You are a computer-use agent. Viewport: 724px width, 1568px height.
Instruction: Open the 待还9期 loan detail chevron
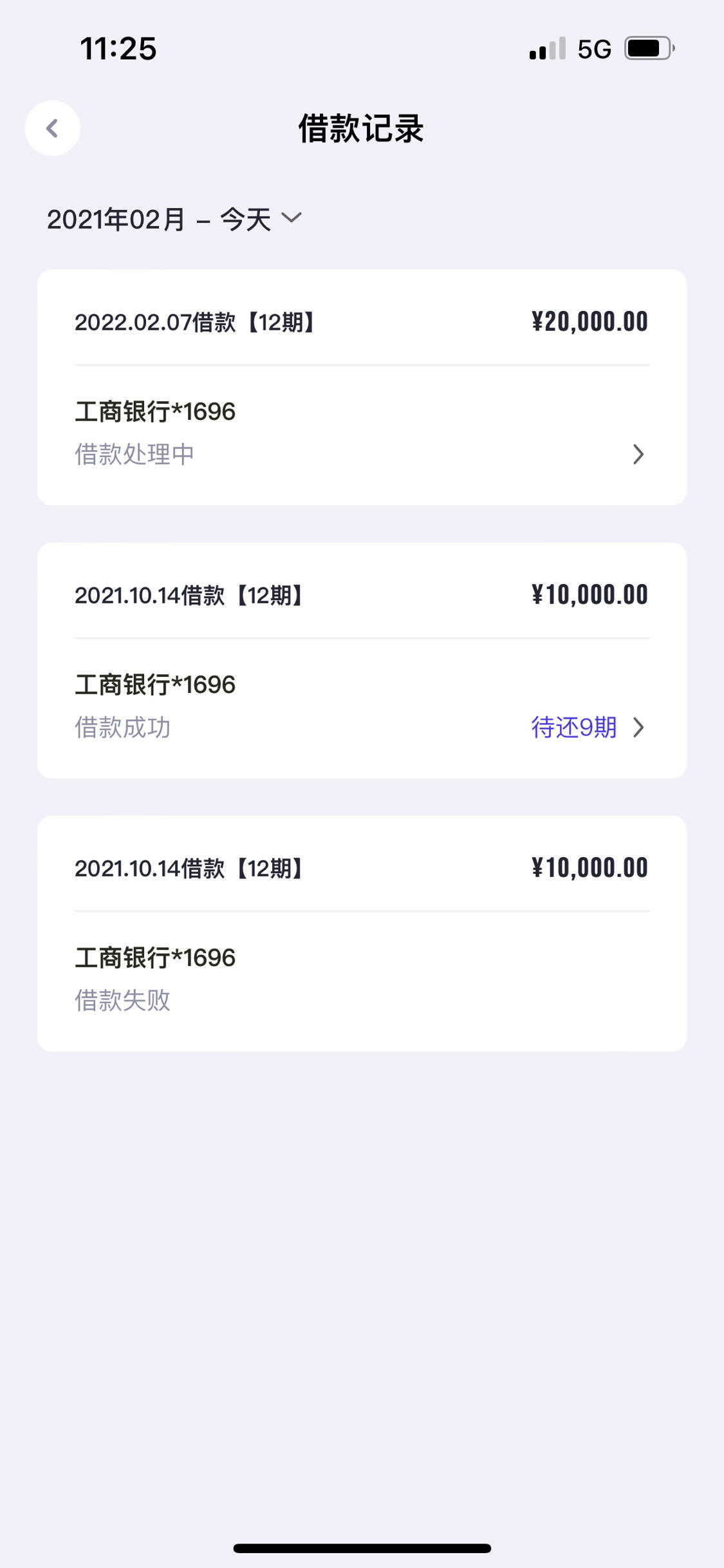pos(638,728)
